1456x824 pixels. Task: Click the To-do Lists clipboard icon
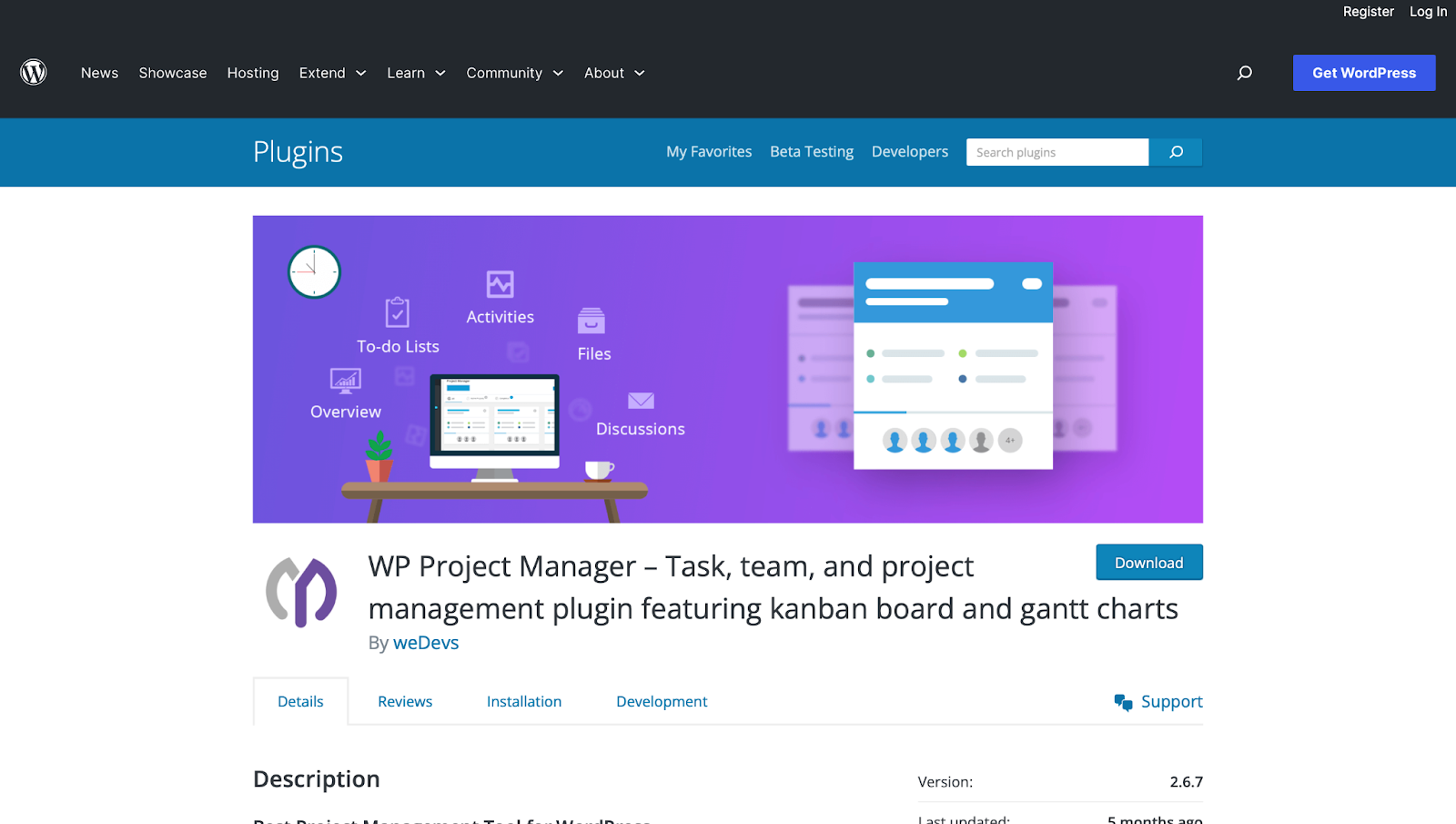pos(398,312)
